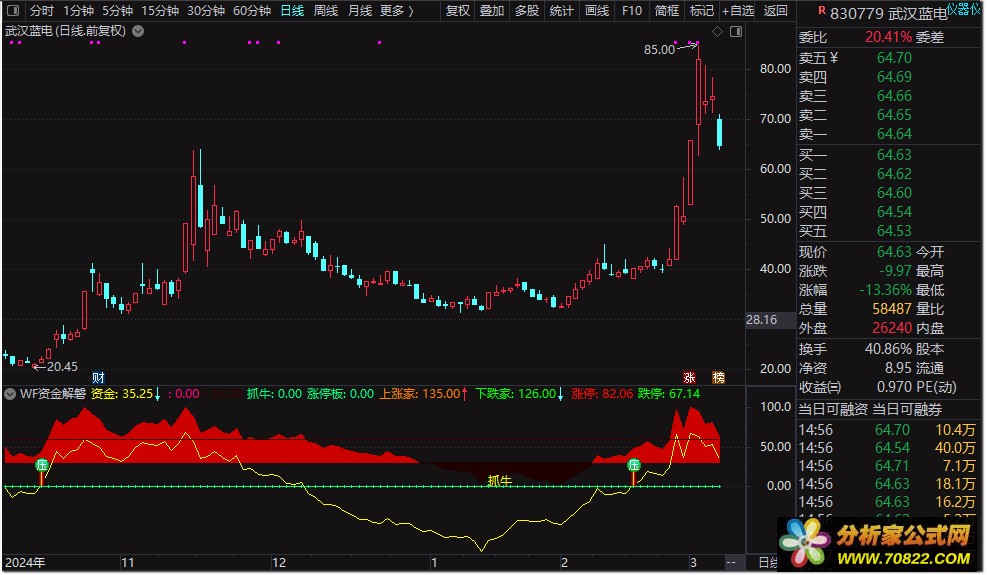Click the 买一 price 64.63
This screenshot has height=575, width=987.
[x=894, y=155]
